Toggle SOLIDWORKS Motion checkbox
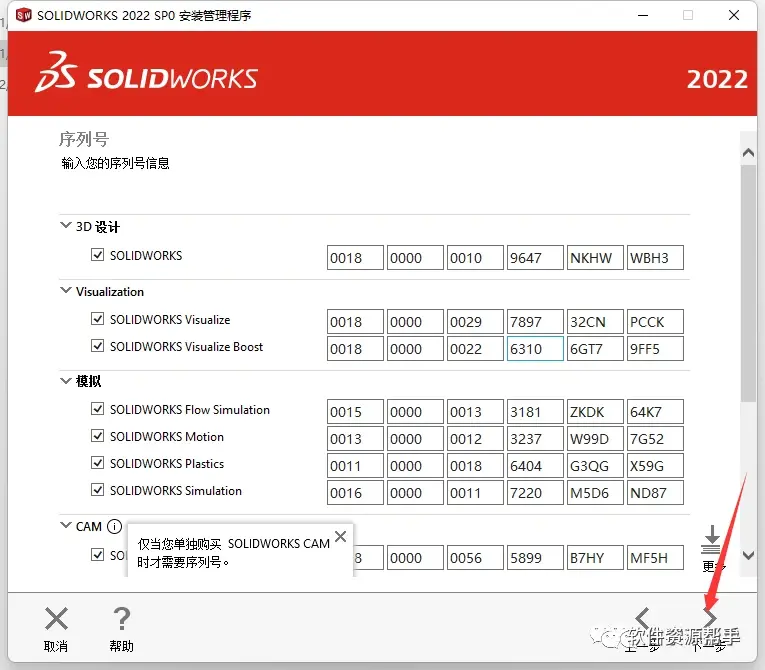The image size is (765, 670). [x=98, y=436]
